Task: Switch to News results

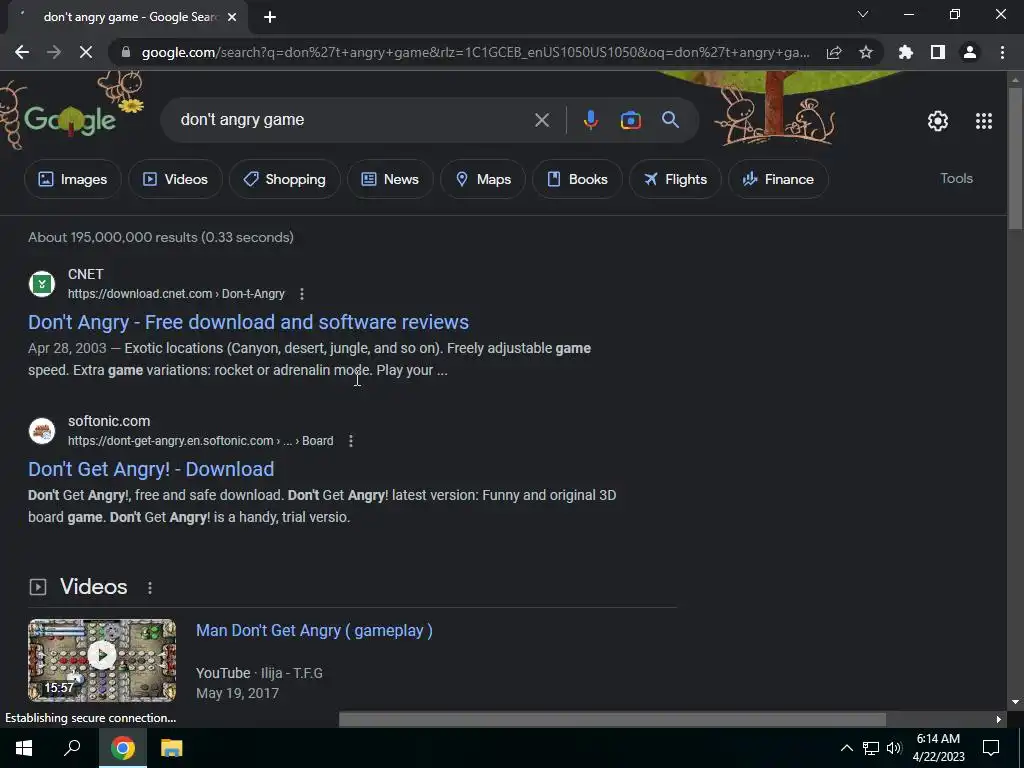Action: coord(390,179)
